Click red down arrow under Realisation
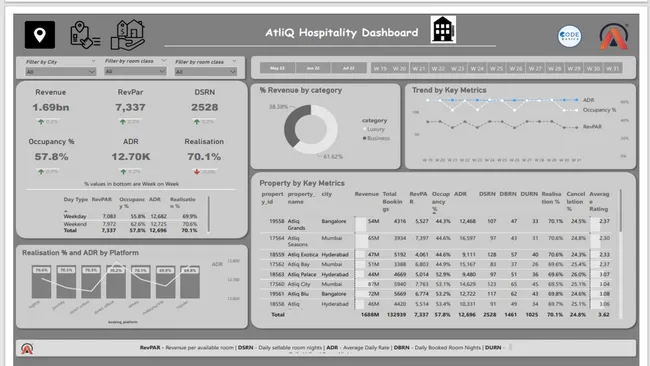The width and height of the screenshot is (650, 366). pos(197,172)
